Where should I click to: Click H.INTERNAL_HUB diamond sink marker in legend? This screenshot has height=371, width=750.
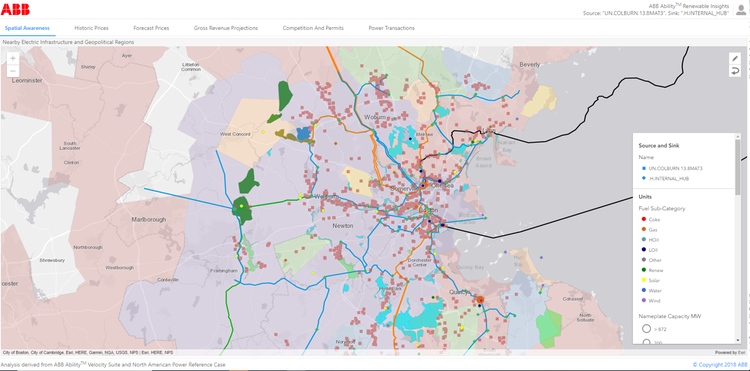pos(644,178)
